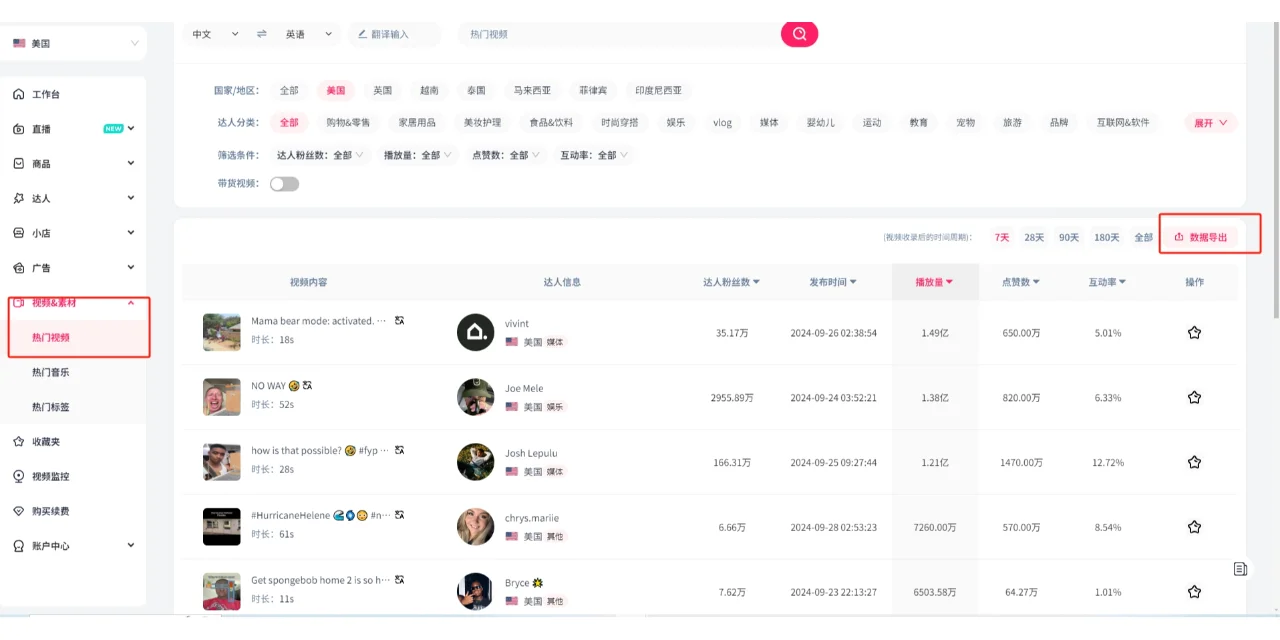Select the 美国 country filter

pos(335,90)
